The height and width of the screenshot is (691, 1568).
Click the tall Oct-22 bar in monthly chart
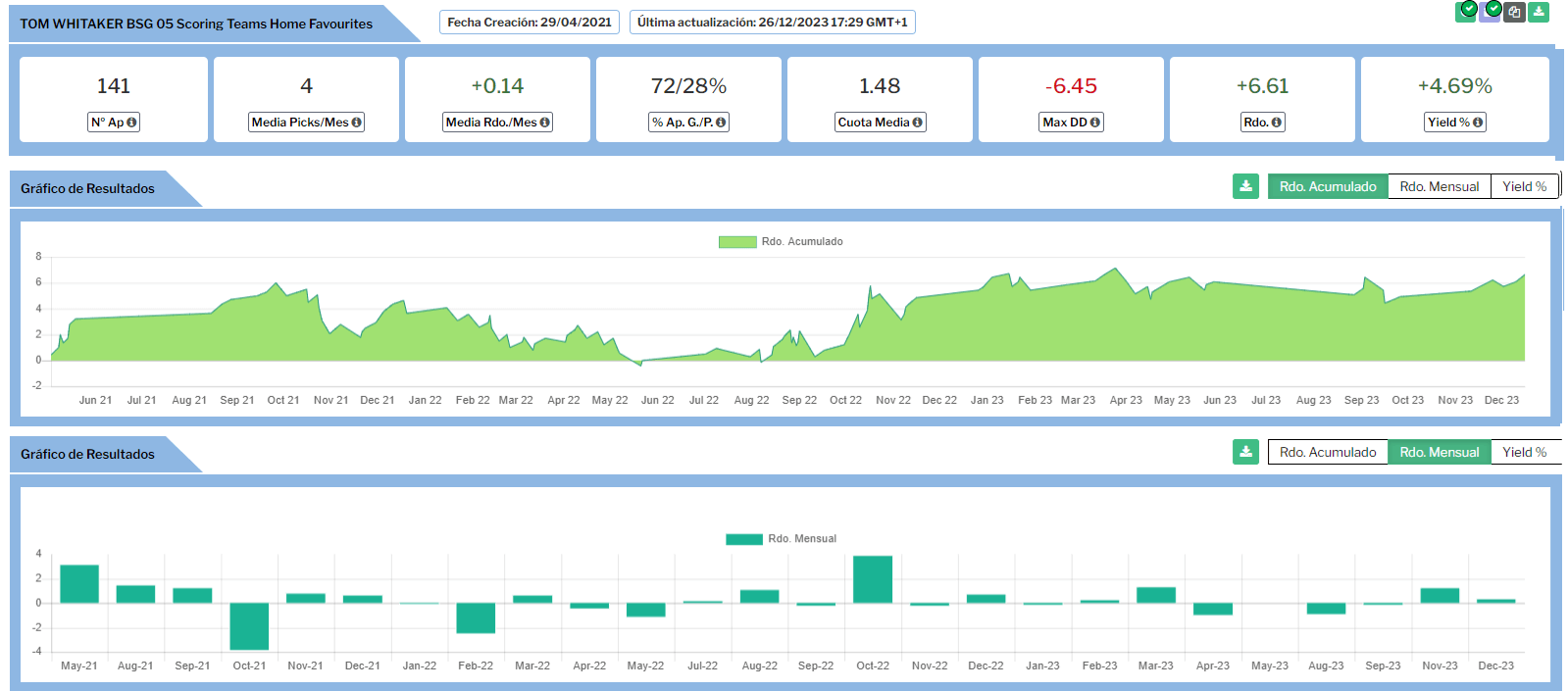(x=873, y=579)
